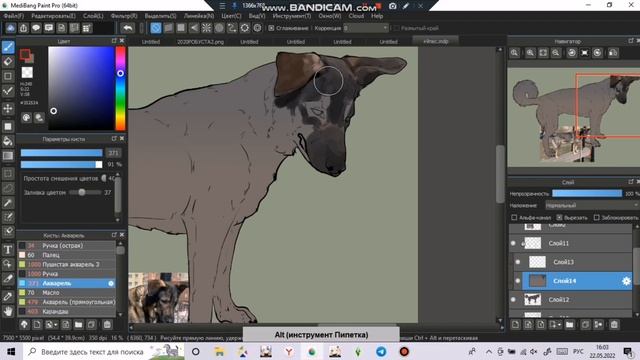Open the Фильтр menu
The height and width of the screenshot is (360, 640).
click(124, 16)
